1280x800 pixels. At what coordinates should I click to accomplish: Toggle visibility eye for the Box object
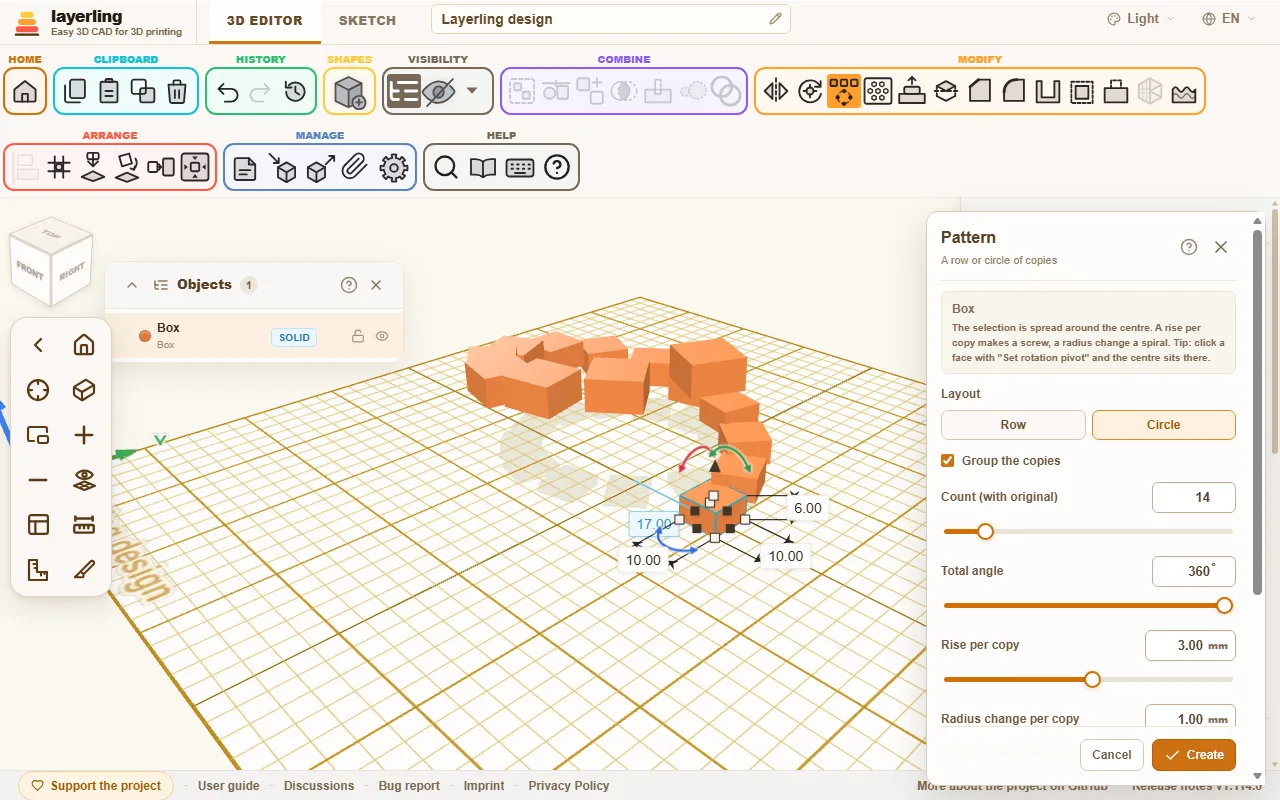[382, 337]
